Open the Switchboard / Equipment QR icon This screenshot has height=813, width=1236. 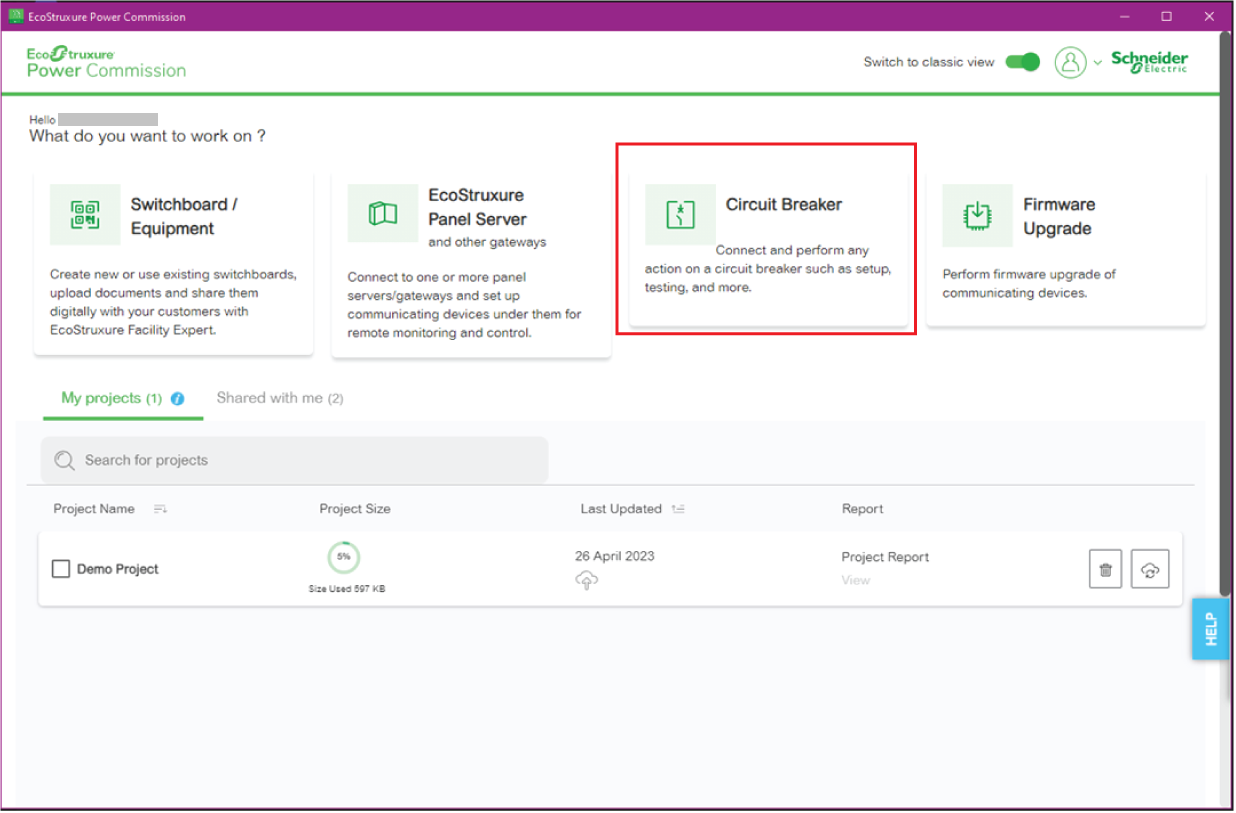pos(85,214)
